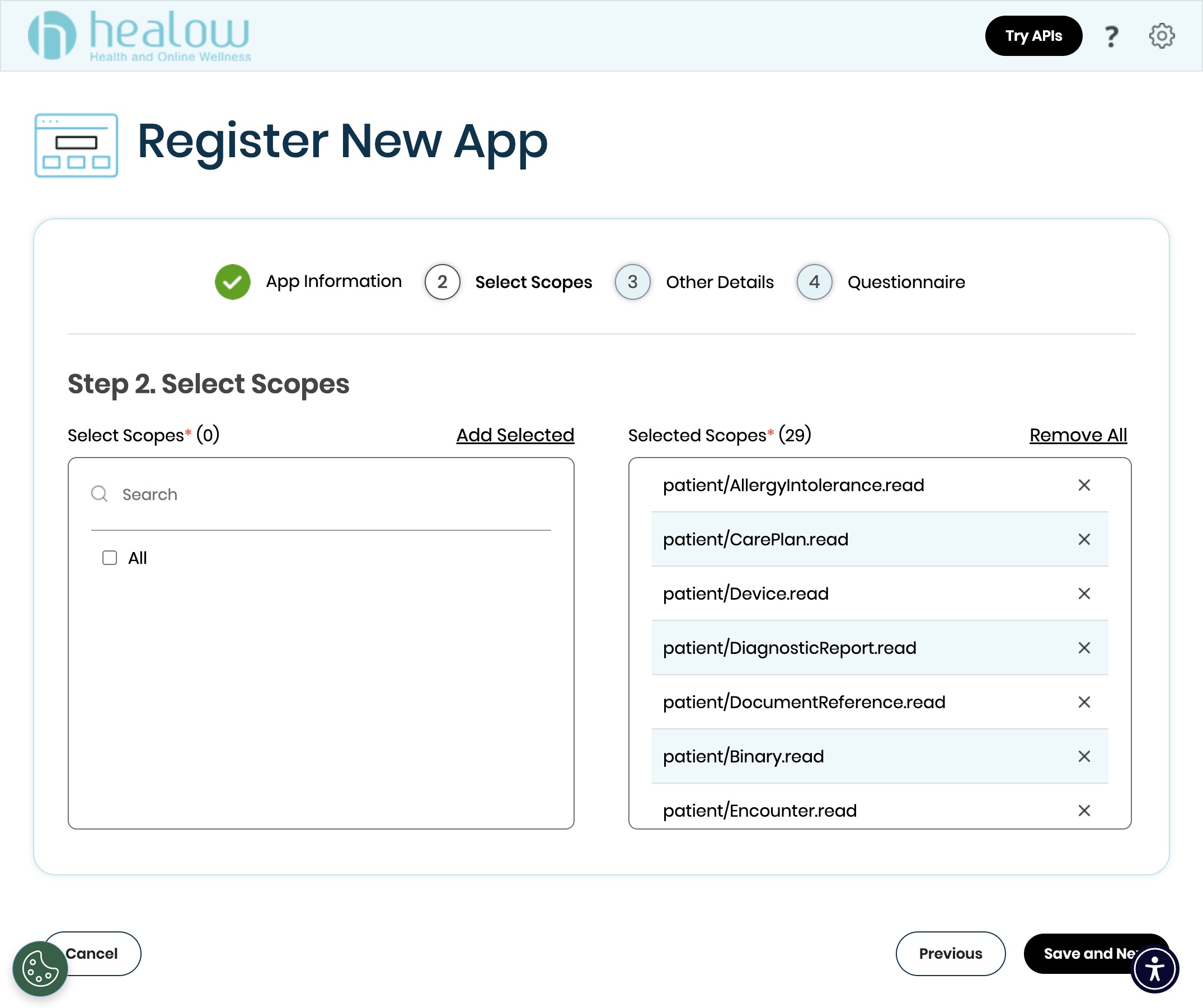Remove patient/Encounter.read scope
This screenshot has width=1203, height=1008.
[x=1083, y=811]
